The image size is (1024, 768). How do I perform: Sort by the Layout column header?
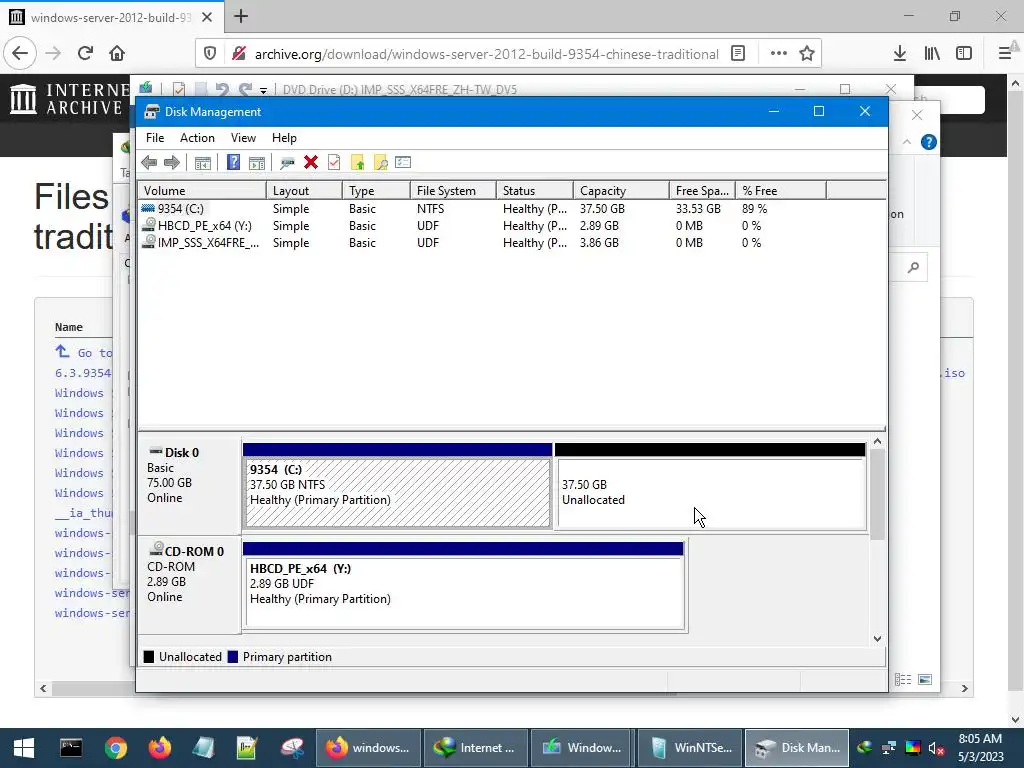click(304, 191)
